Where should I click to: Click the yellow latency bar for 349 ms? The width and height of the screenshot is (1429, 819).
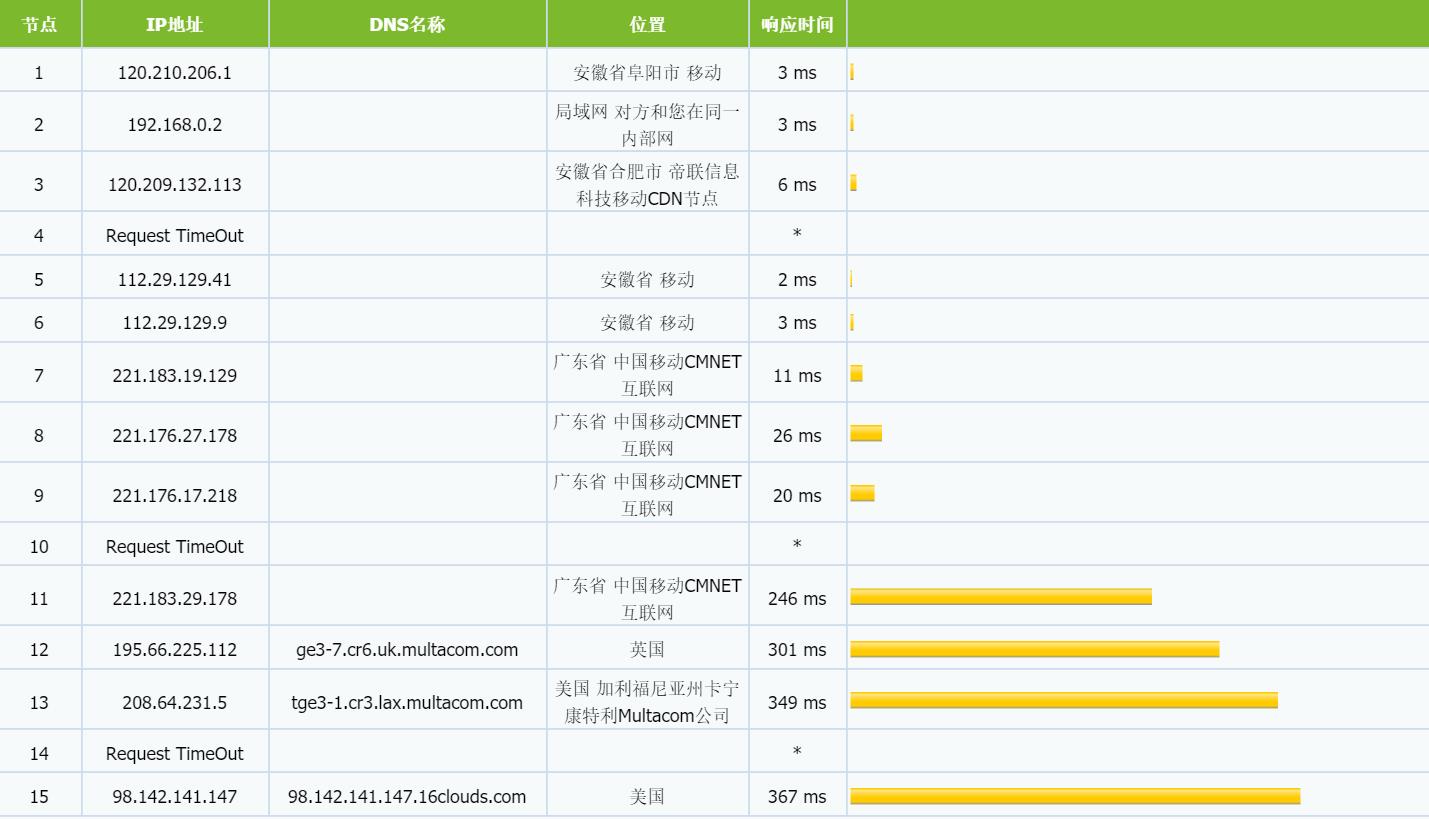[1064, 700]
